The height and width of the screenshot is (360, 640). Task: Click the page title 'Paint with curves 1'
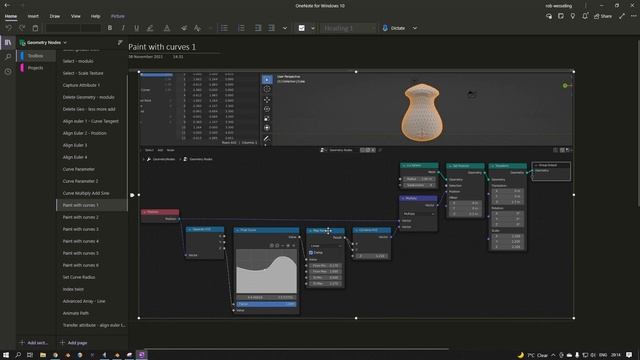pos(162,47)
